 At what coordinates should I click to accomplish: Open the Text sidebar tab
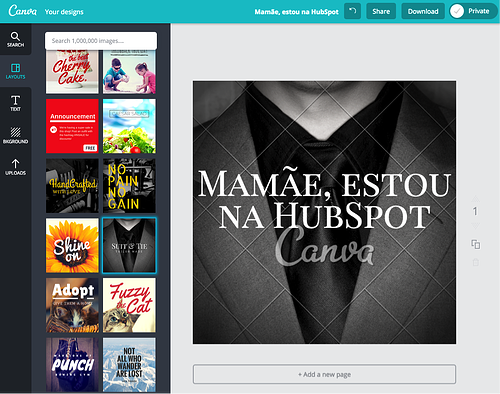tap(15, 103)
